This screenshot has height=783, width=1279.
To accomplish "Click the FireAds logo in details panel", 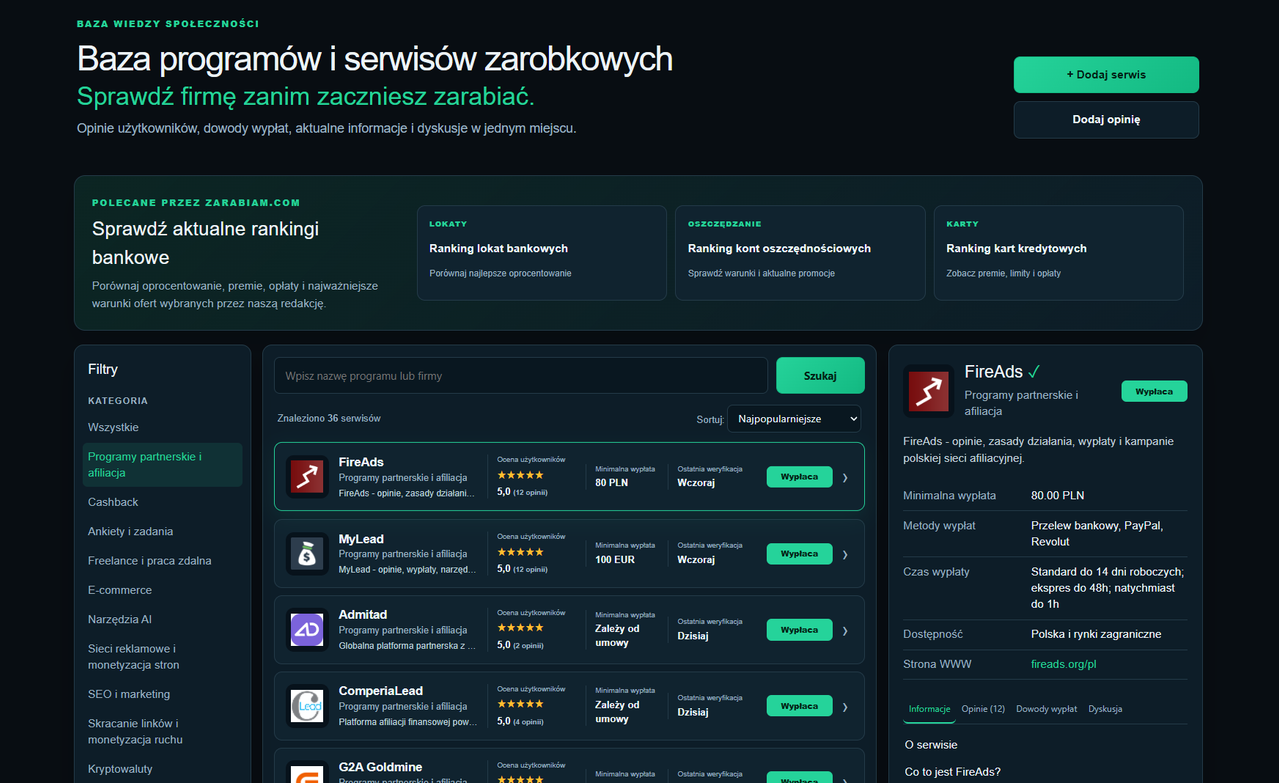I will [x=928, y=390].
